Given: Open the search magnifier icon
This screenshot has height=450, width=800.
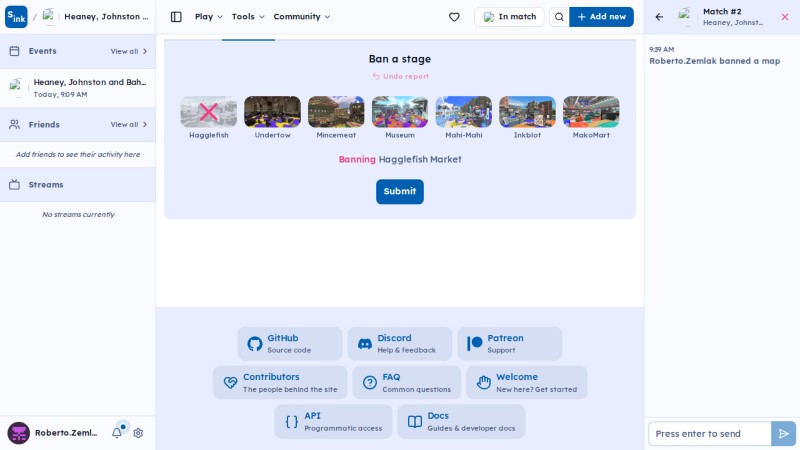Looking at the screenshot, I should (x=559, y=17).
